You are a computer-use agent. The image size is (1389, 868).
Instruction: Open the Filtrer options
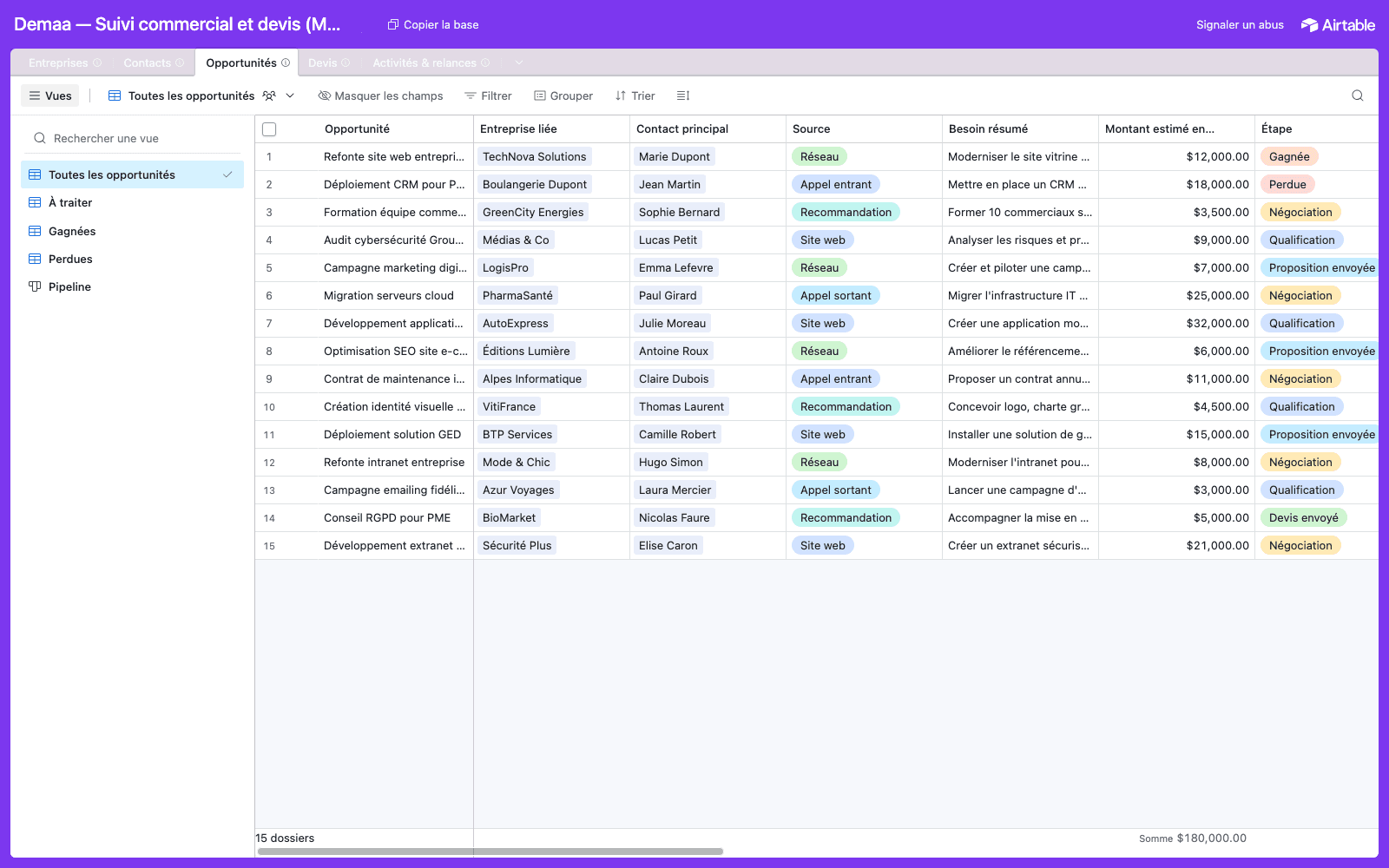pyautogui.click(x=488, y=95)
